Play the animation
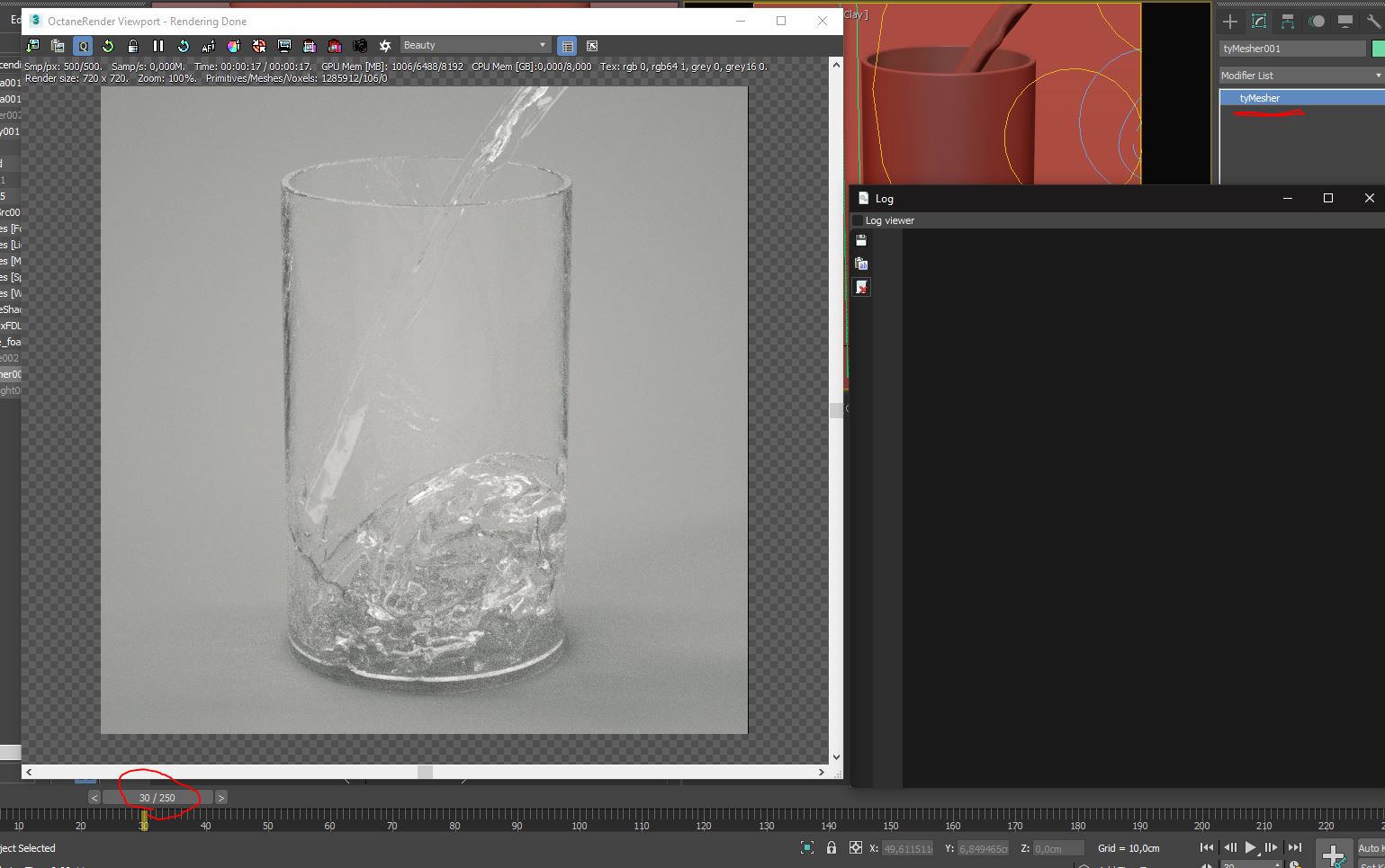Viewport: 1385px width, 868px height. 1250,847
